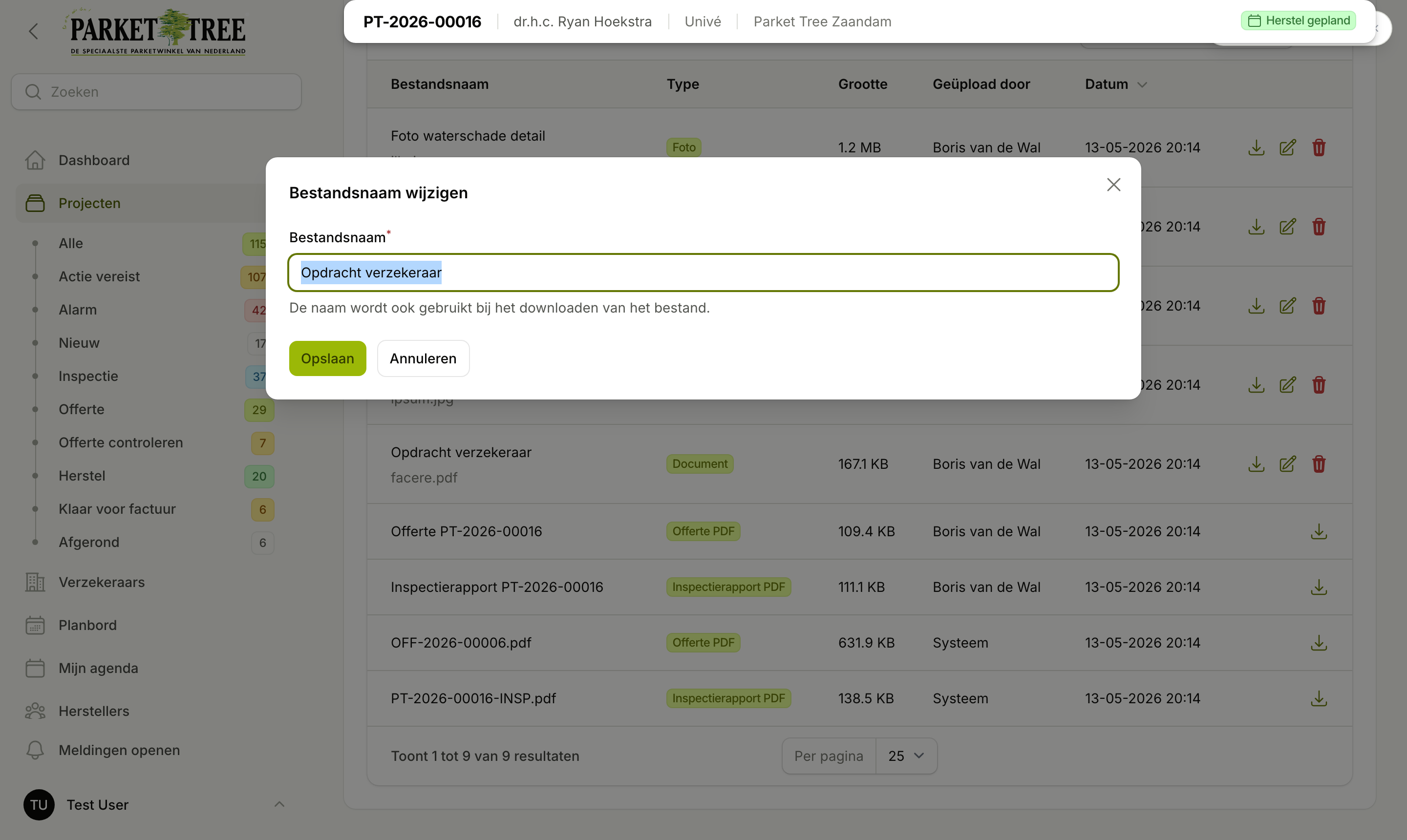Filter projects by Actie vereist
This screenshot has height=840, width=1407.
99,276
